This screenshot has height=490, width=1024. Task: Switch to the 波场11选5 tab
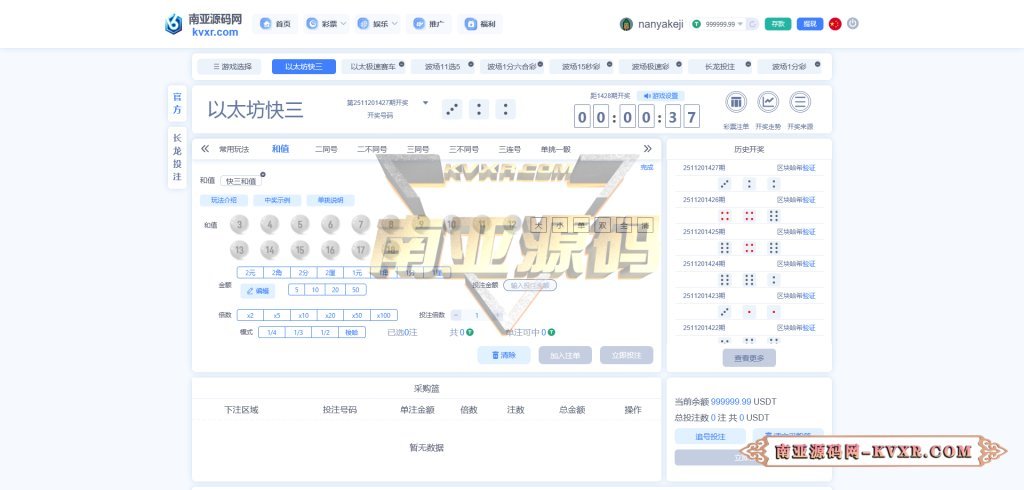pyautogui.click(x=442, y=67)
